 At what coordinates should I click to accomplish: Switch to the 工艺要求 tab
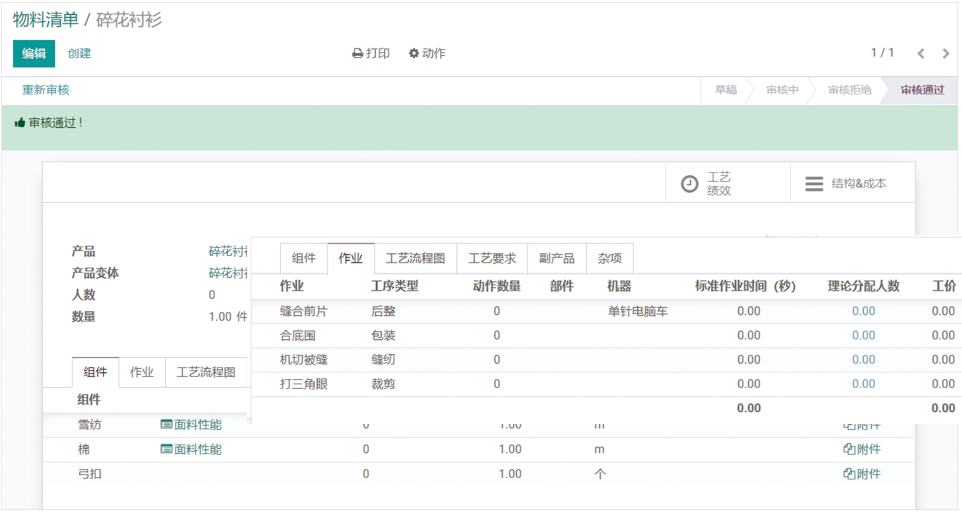[x=492, y=258]
